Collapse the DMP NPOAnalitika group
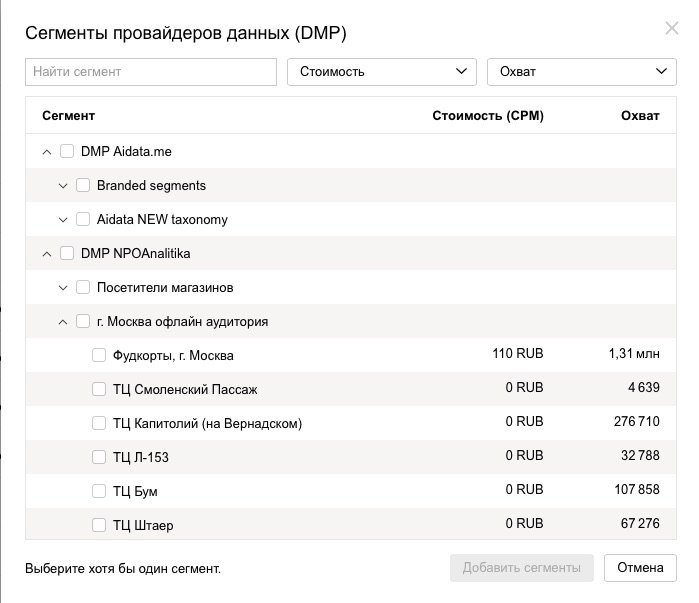 (x=47, y=254)
